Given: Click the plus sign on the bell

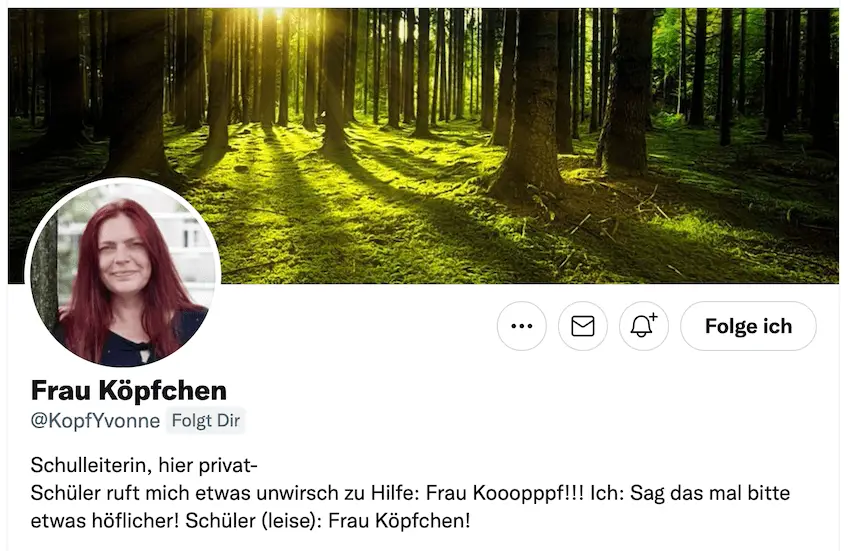Looking at the screenshot, I should pyautogui.click(x=653, y=317).
